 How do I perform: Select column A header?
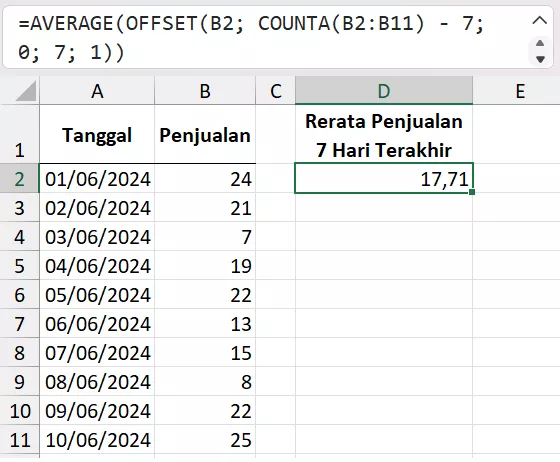(97, 91)
